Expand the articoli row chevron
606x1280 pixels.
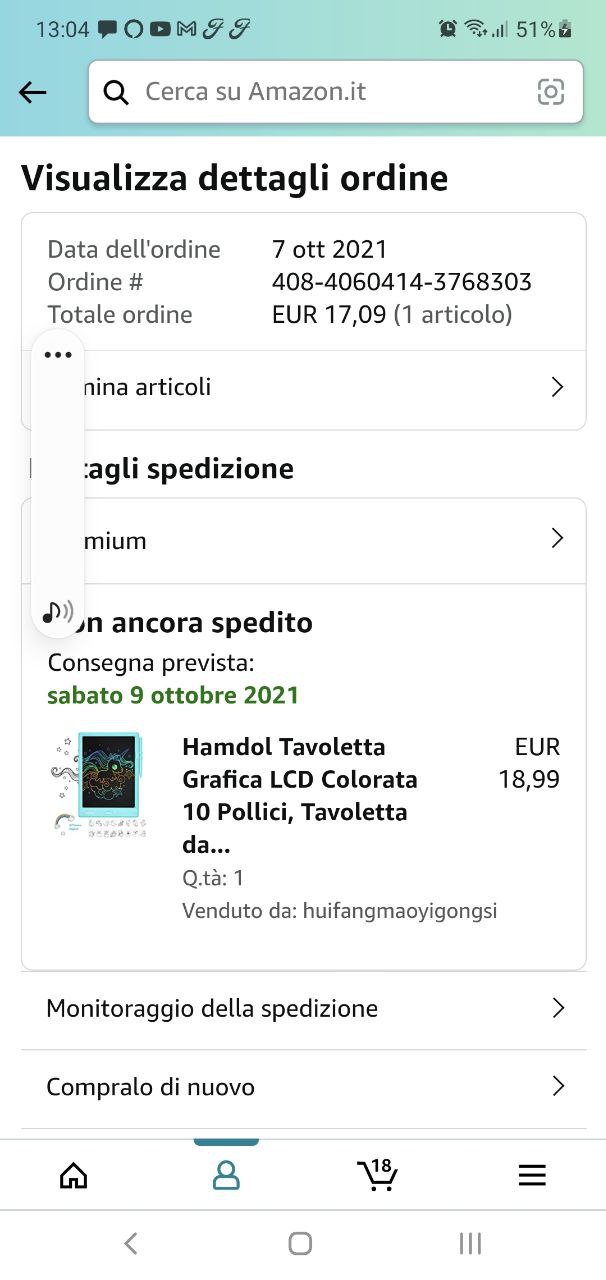558,387
